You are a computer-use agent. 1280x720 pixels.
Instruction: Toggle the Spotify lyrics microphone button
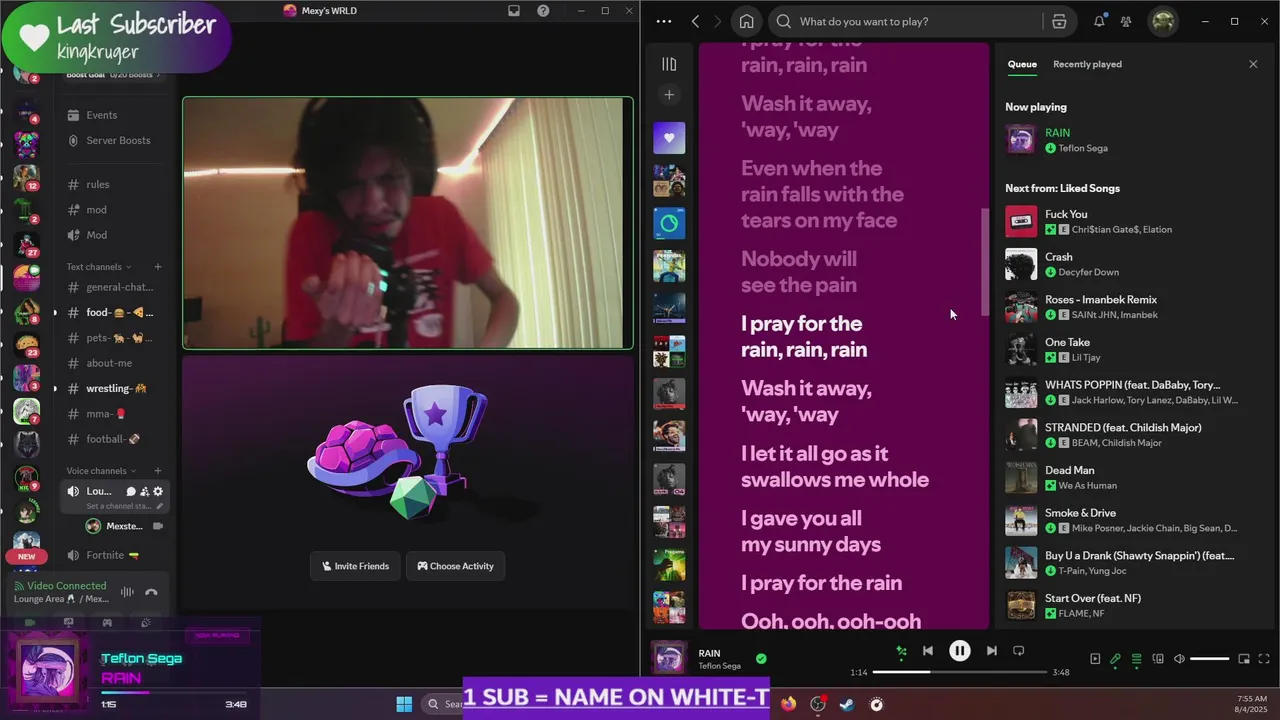click(x=1116, y=659)
